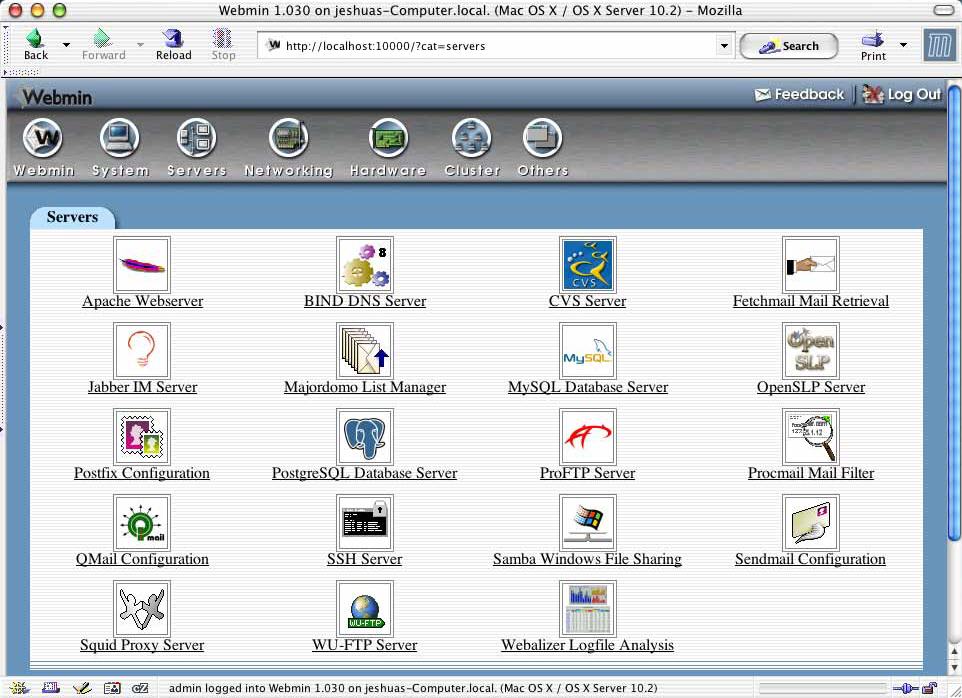Open the OpenSLP icon
The height and width of the screenshot is (698, 962).
click(x=810, y=351)
